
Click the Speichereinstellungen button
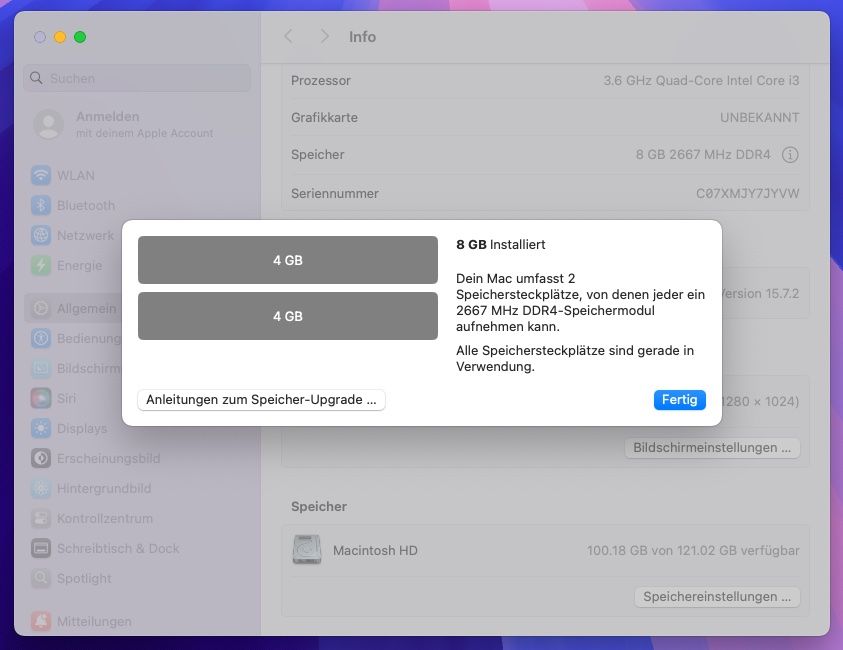[x=717, y=597]
